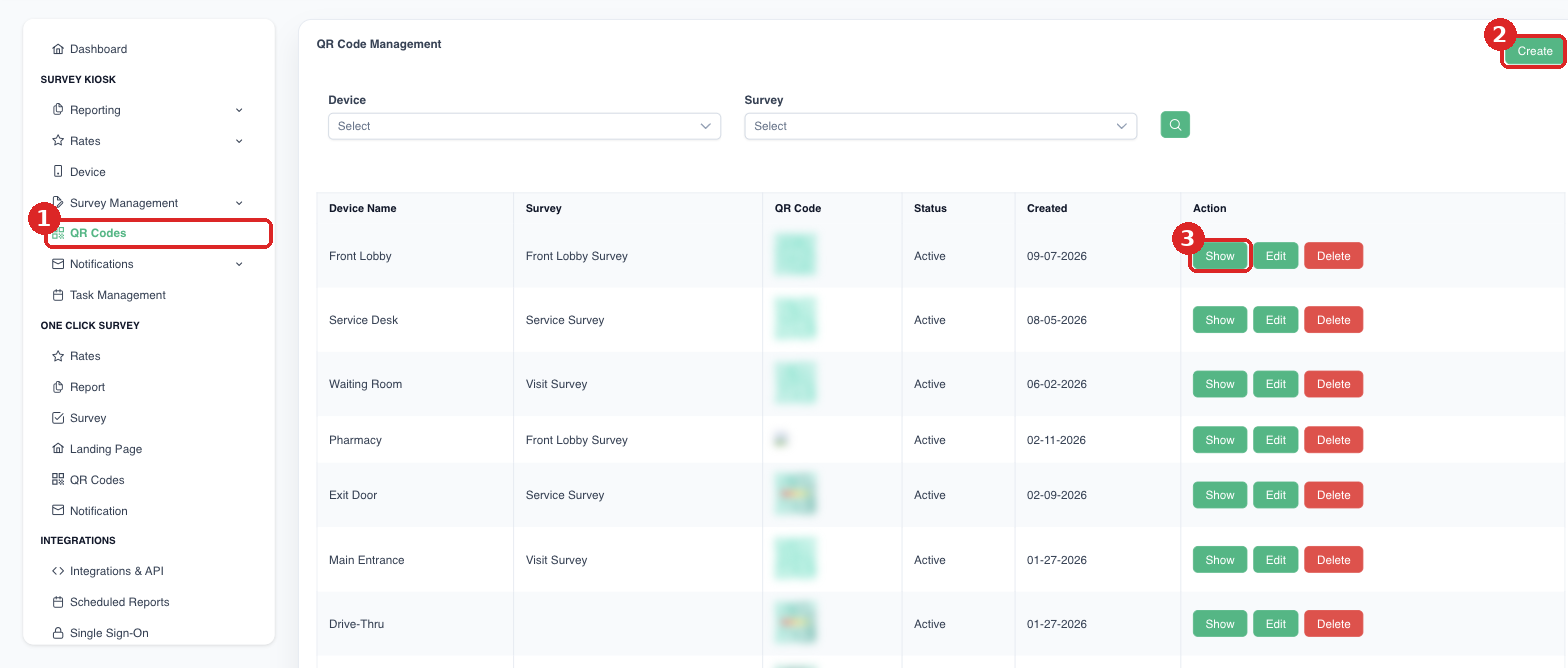Delete the Drive-Thru entry
The width and height of the screenshot is (1568, 668).
tap(1334, 624)
